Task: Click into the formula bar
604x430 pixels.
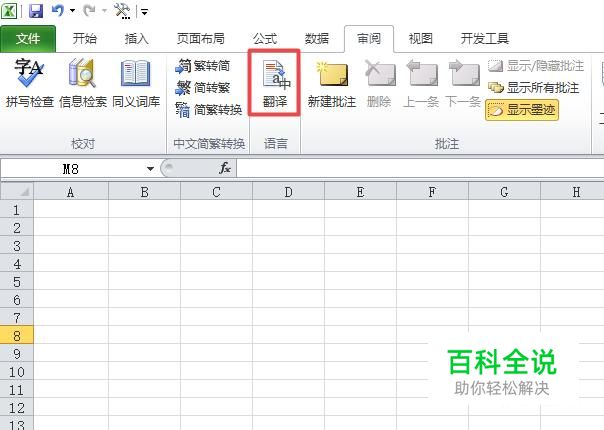Action: pos(420,169)
